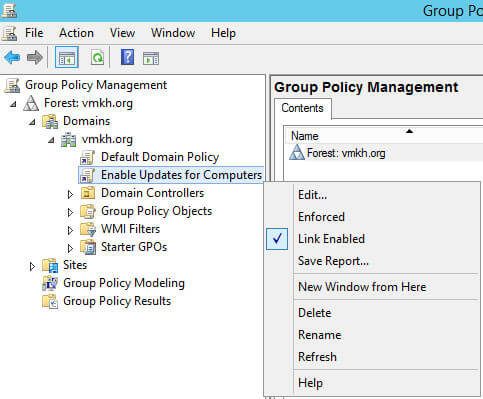Toggle the Show/Hide Action Pane icon
The height and width of the screenshot is (399, 483).
151,58
